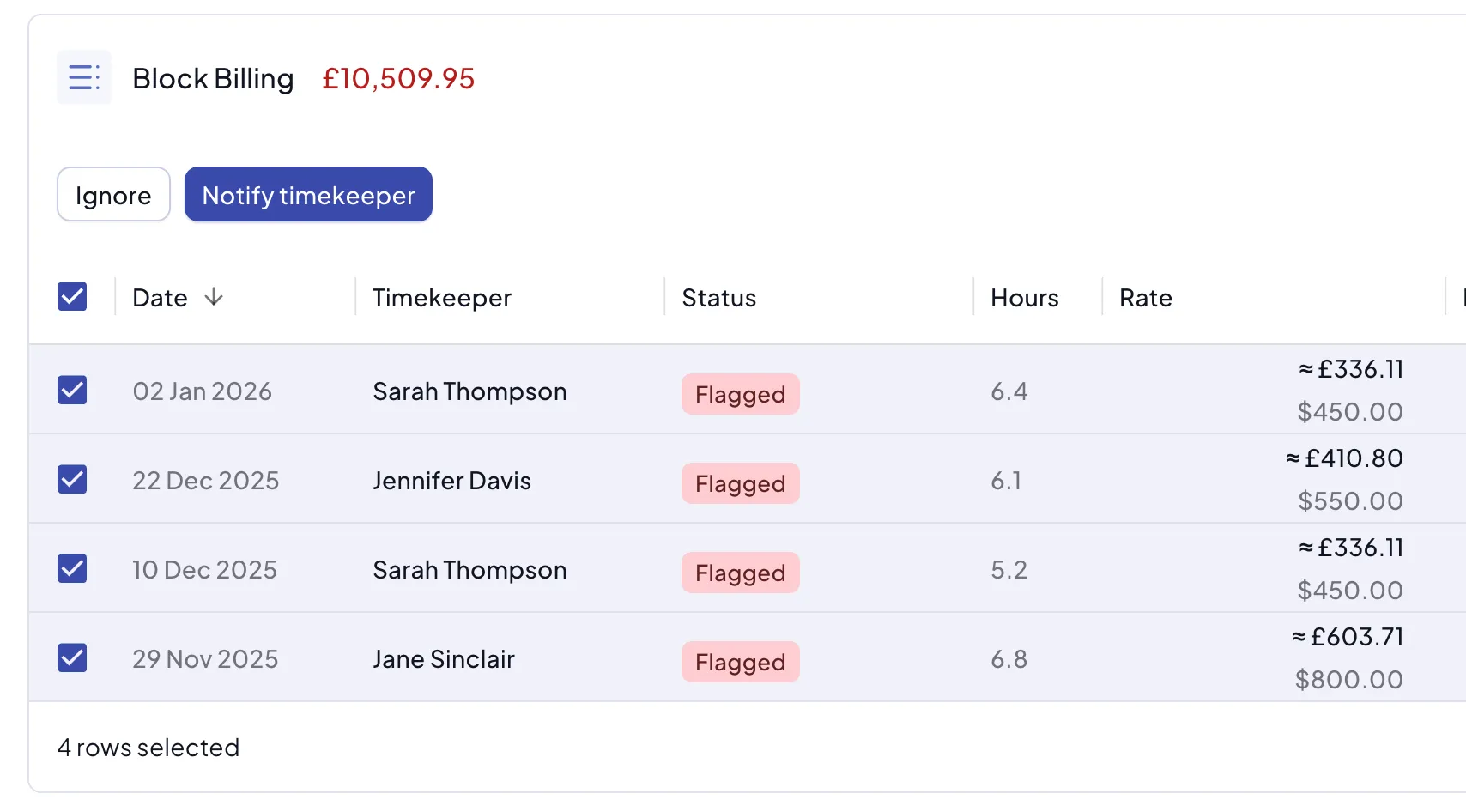
Task: Click Sarah Thompson in the 02 Jan row
Action: pyautogui.click(x=469, y=391)
